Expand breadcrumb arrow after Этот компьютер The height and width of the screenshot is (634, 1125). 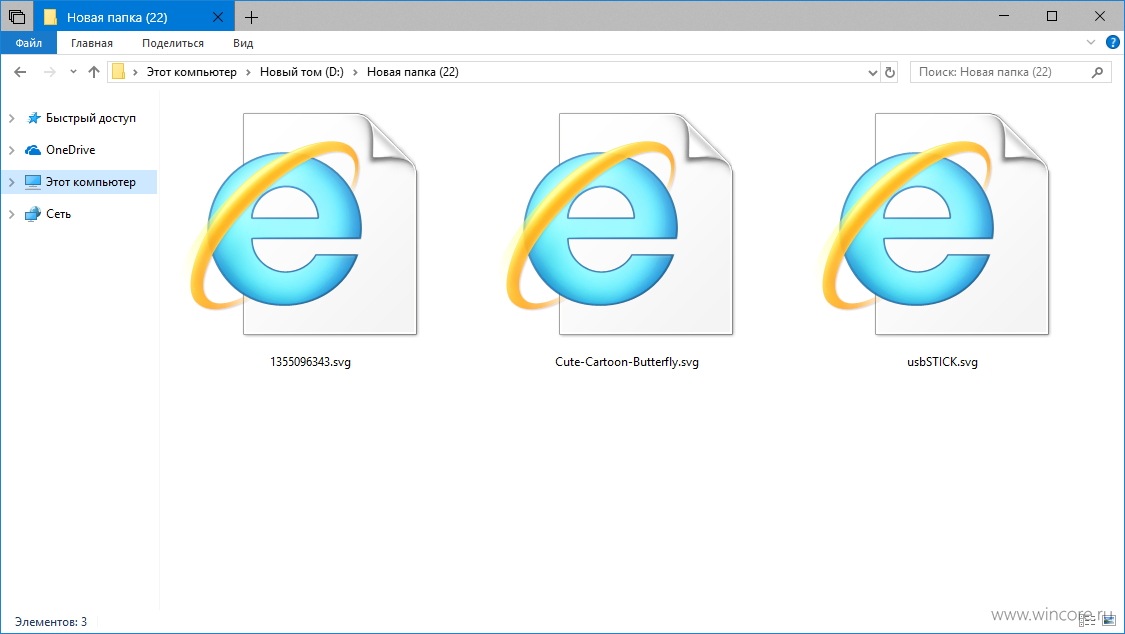pyautogui.click(x=248, y=72)
